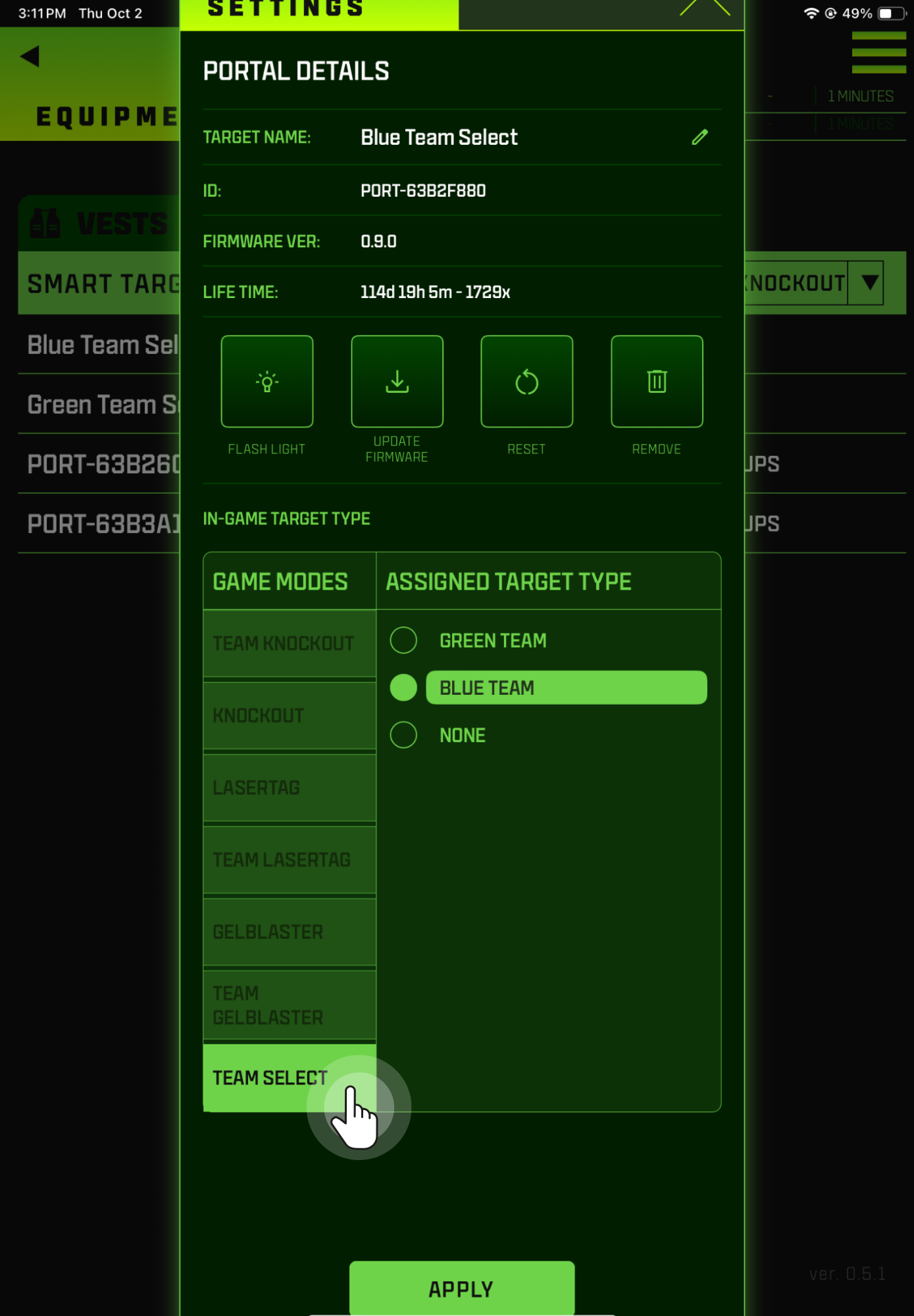
Task: Select PORT-63B3A1 row in equipment list
Action: (x=99, y=524)
